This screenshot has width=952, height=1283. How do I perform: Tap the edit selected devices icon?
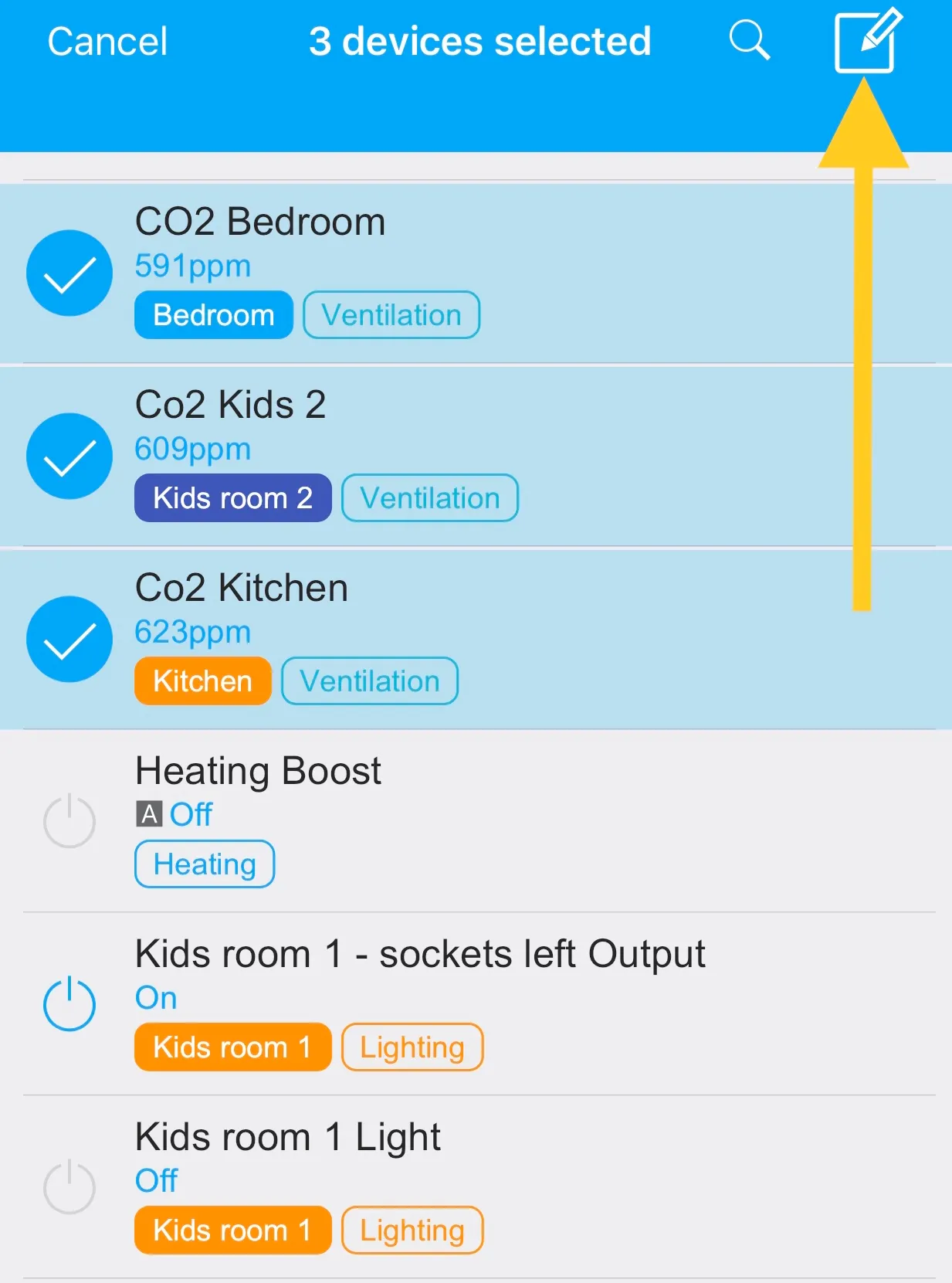[867, 42]
